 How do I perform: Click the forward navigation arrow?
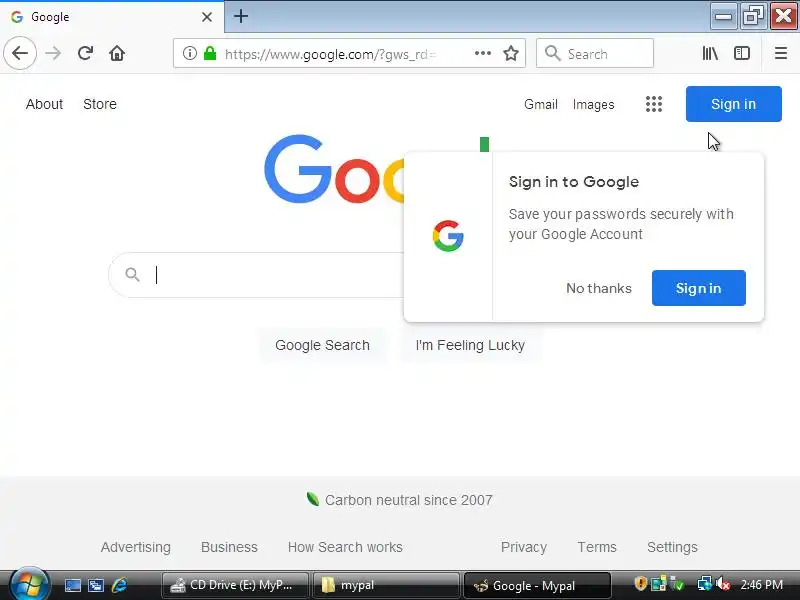[x=53, y=53]
